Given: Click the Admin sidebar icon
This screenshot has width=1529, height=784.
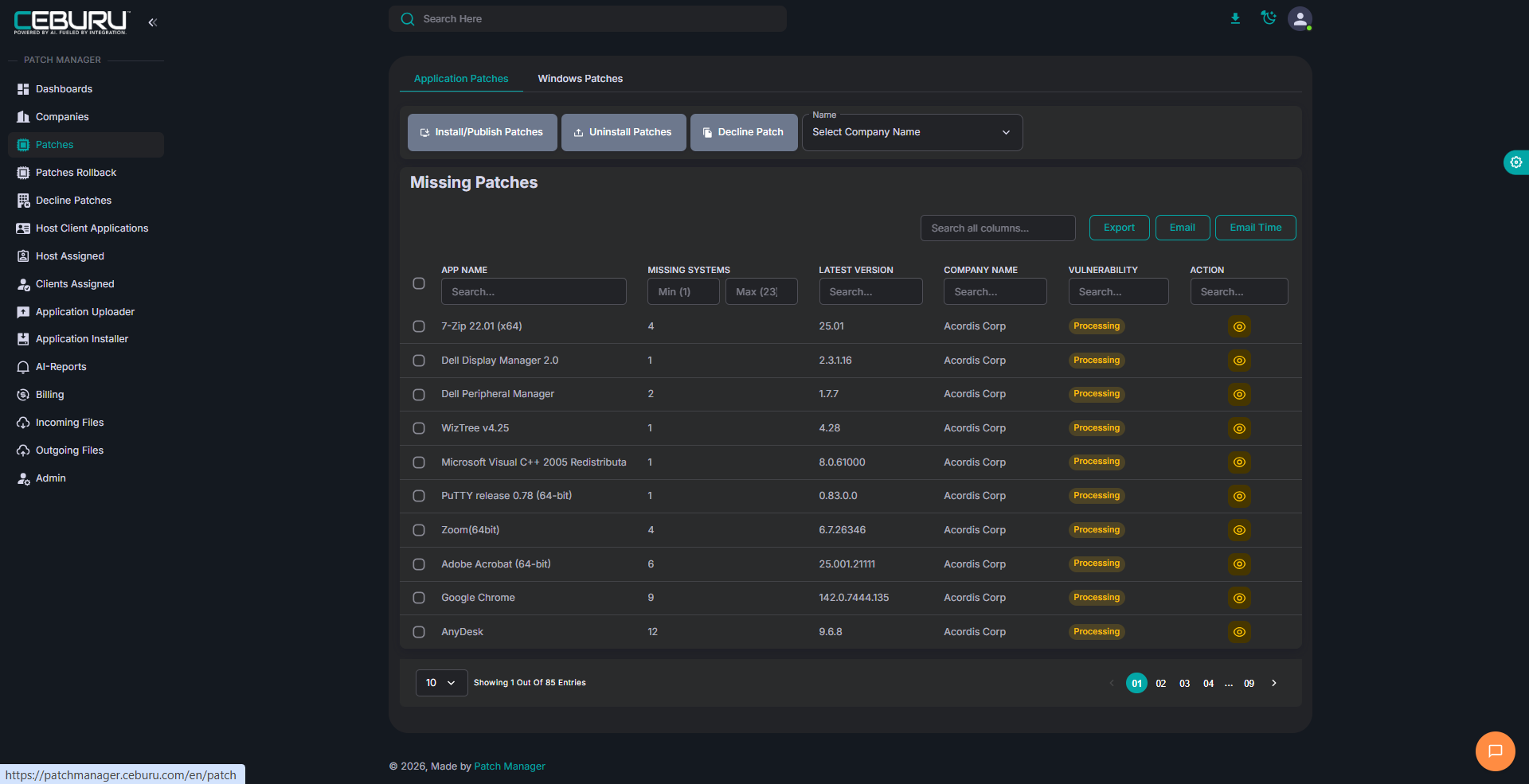Looking at the screenshot, I should click(x=23, y=478).
